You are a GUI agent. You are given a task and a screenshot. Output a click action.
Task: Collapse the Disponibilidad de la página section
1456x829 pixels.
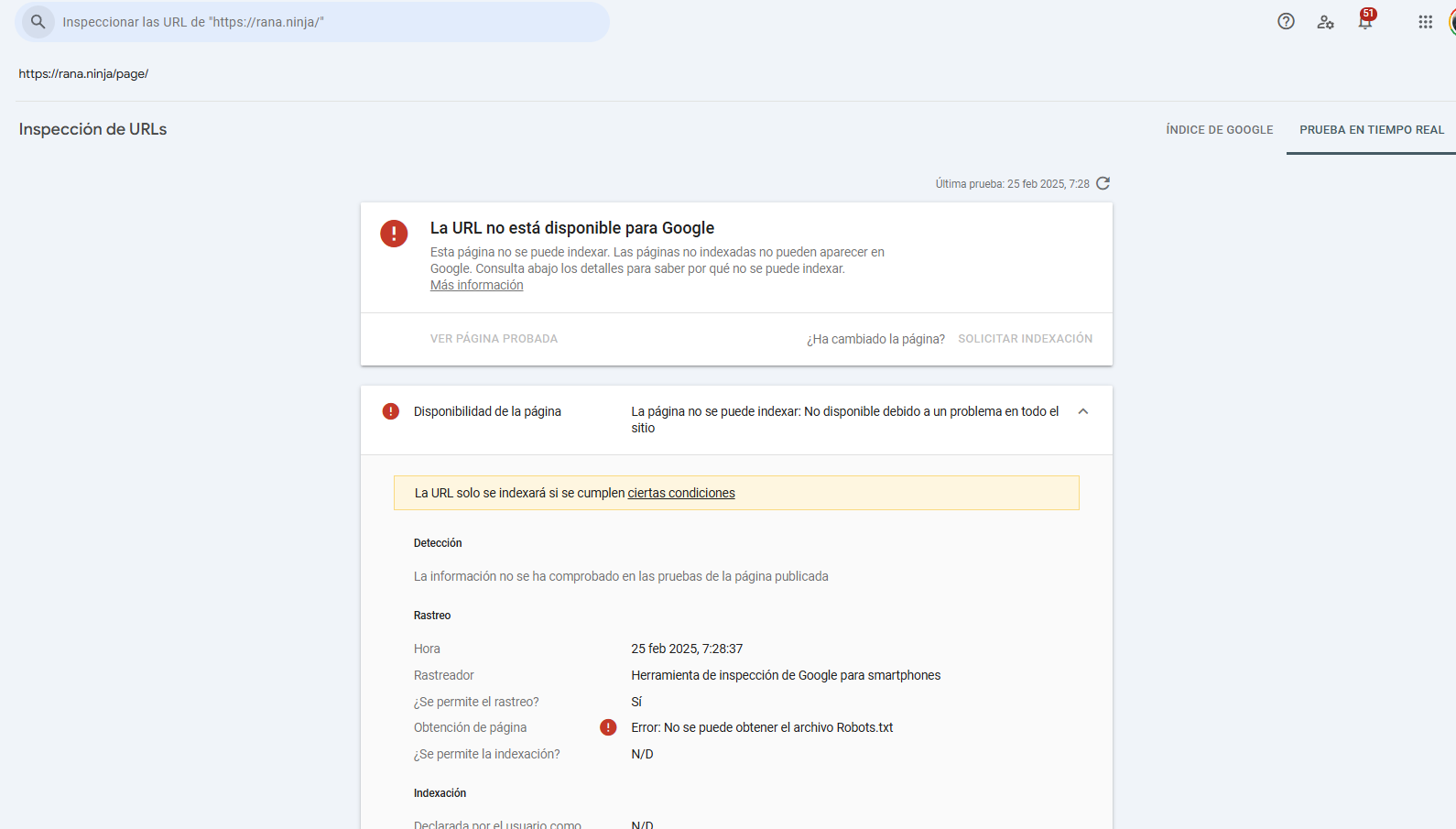(x=1083, y=411)
